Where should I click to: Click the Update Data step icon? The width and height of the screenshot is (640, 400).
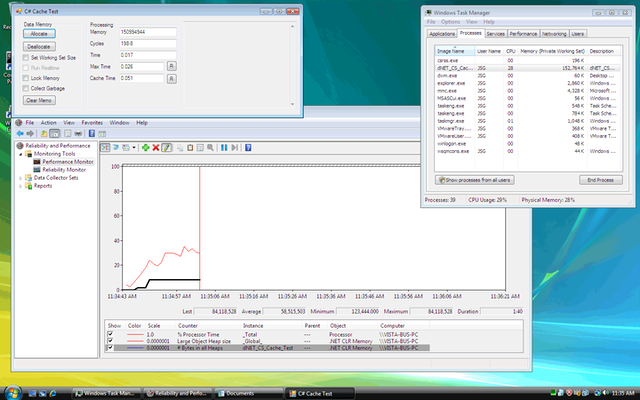point(234,147)
